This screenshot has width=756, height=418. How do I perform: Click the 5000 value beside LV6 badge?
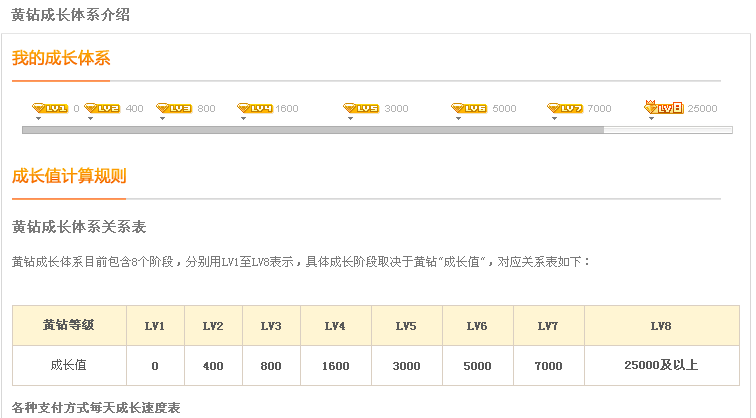[x=504, y=108]
